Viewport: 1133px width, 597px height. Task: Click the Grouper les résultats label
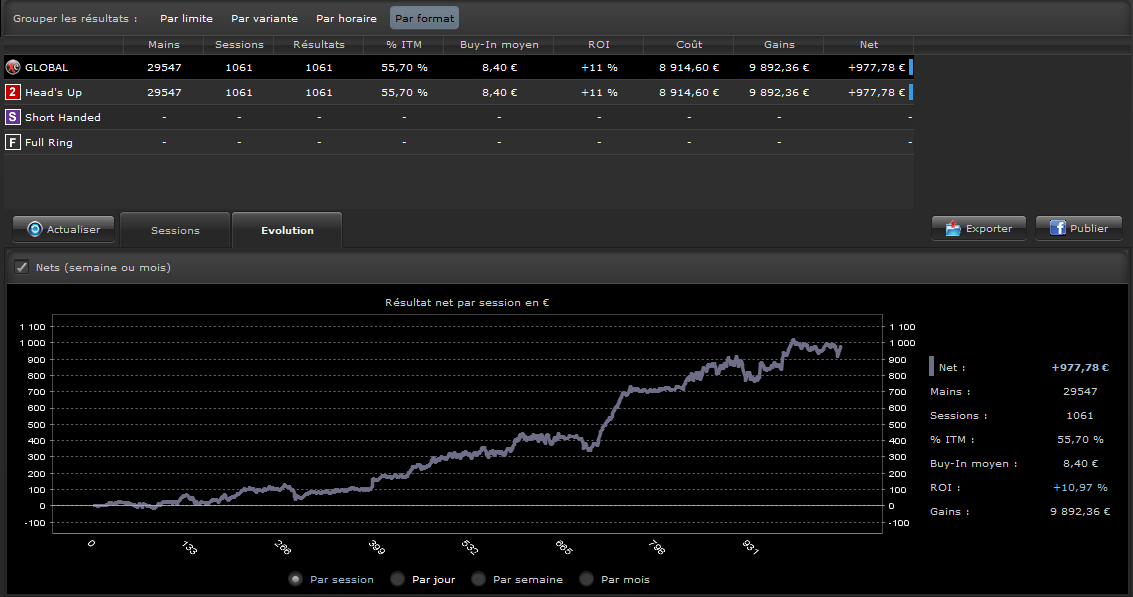pos(75,18)
